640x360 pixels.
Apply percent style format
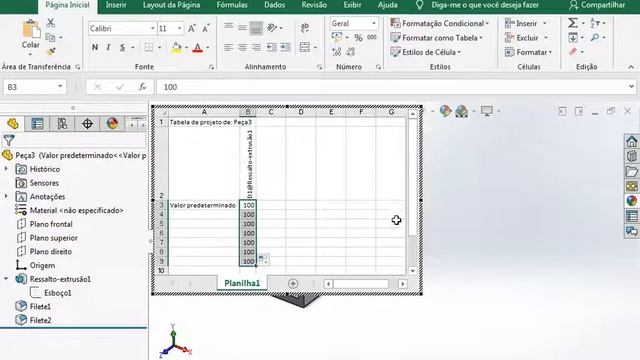(358, 38)
